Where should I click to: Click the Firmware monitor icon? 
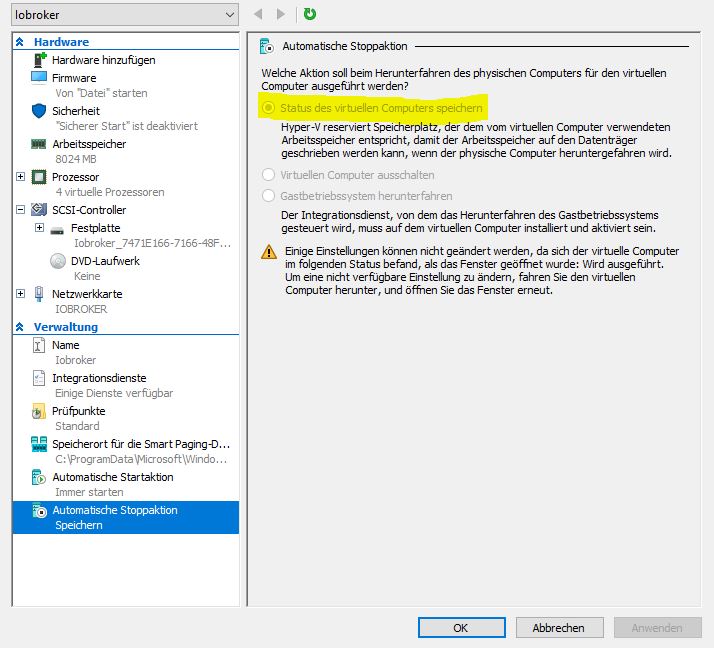[39, 77]
